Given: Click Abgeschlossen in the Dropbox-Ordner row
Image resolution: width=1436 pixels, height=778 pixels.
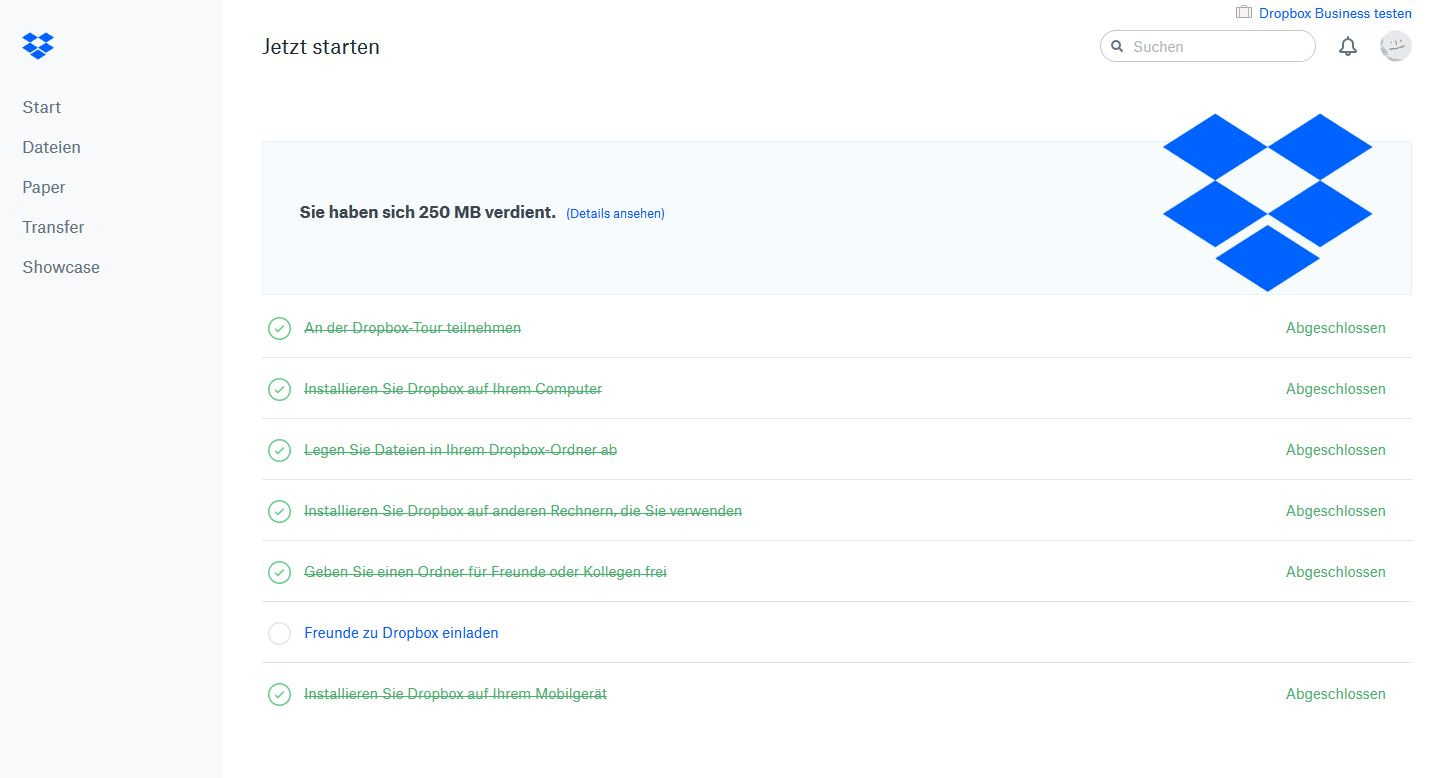Looking at the screenshot, I should pyautogui.click(x=1336, y=450).
